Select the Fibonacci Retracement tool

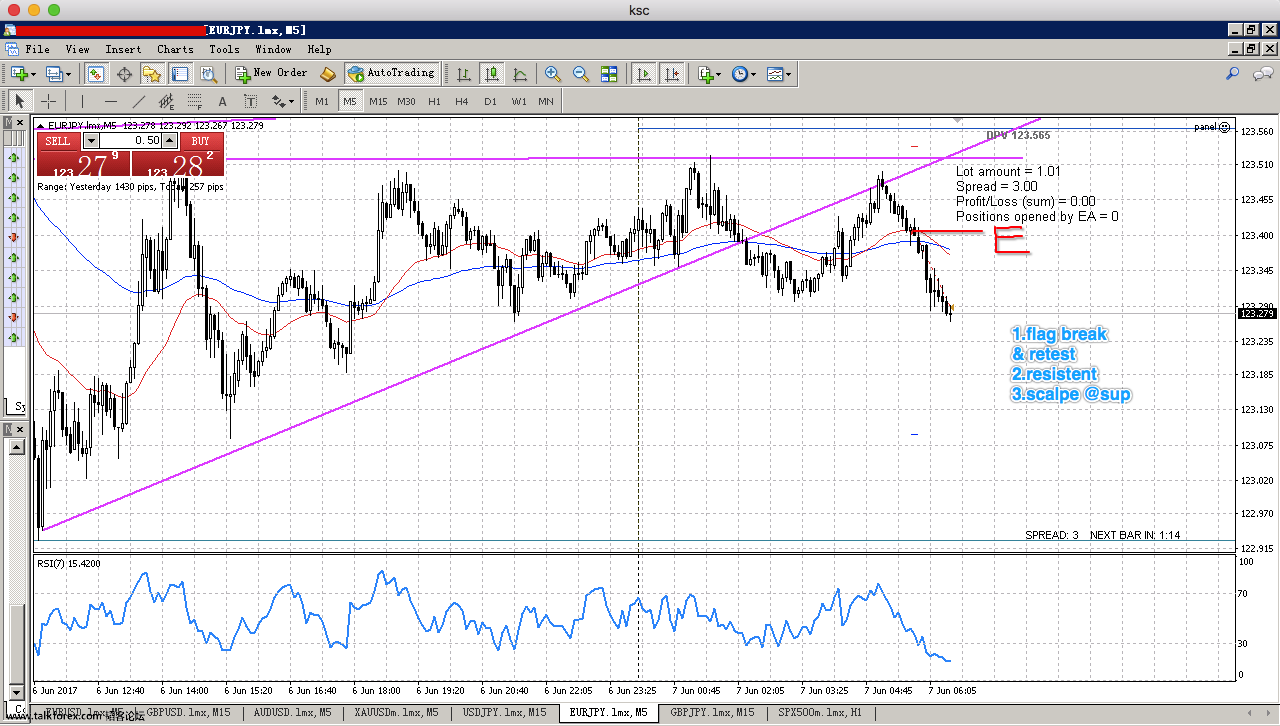tap(194, 101)
